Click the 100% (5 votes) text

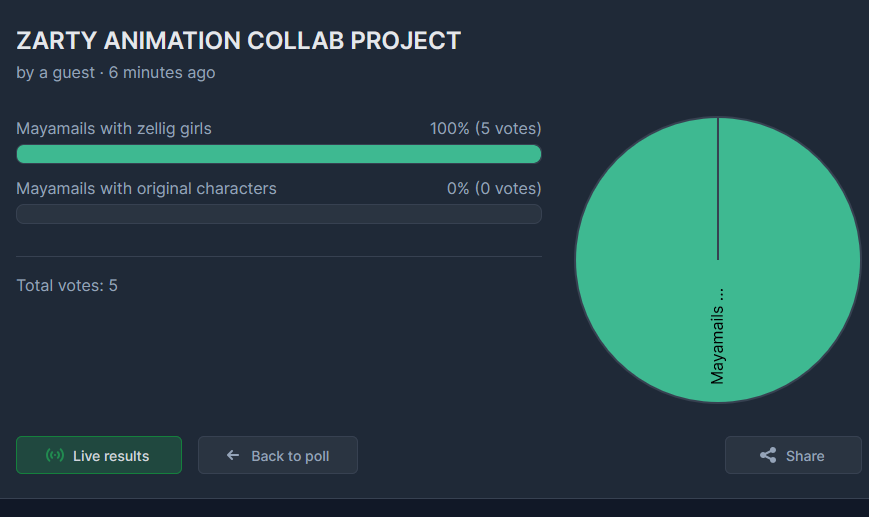tap(485, 129)
